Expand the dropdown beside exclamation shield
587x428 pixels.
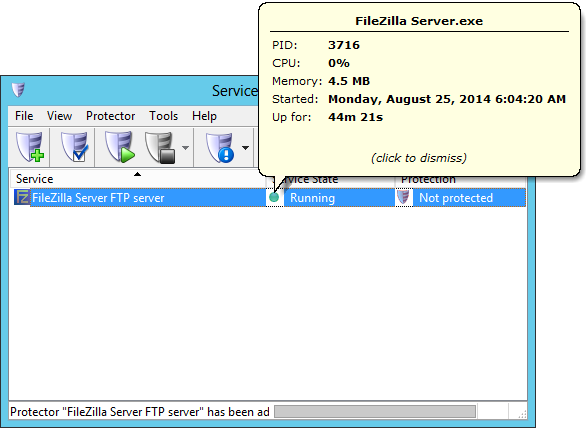[x=245, y=148]
